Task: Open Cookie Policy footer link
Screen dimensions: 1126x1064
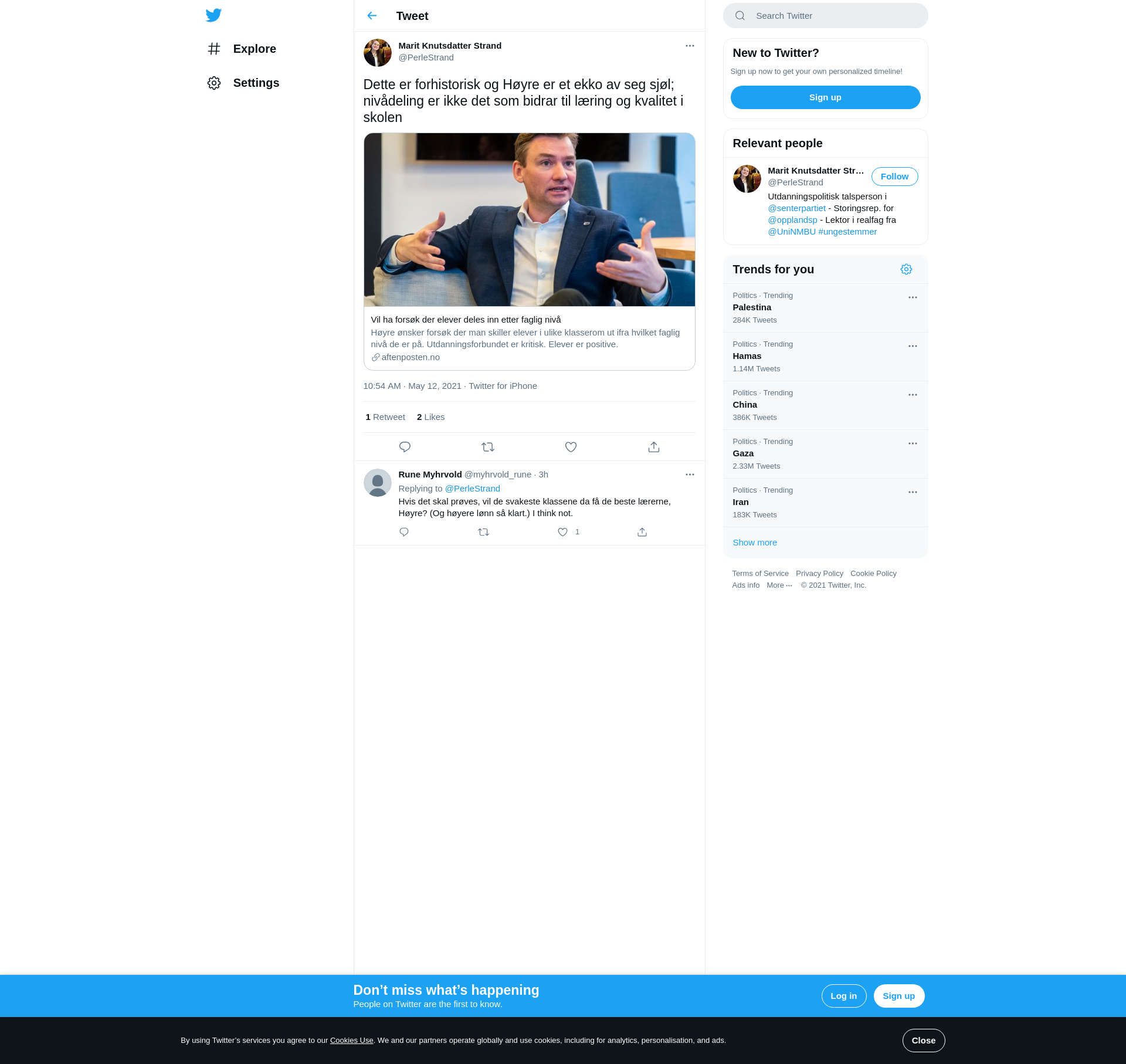Action: click(873, 574)
